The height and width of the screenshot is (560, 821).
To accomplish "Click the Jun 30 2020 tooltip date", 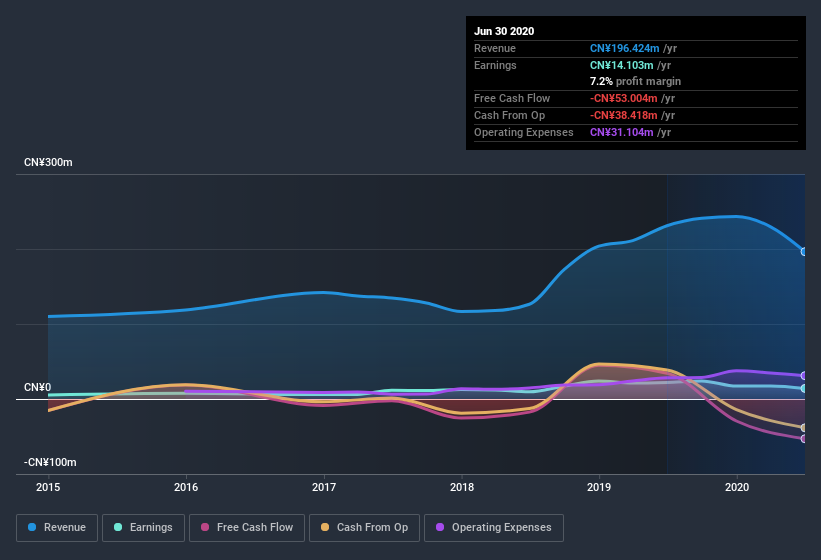I will 504,31.
